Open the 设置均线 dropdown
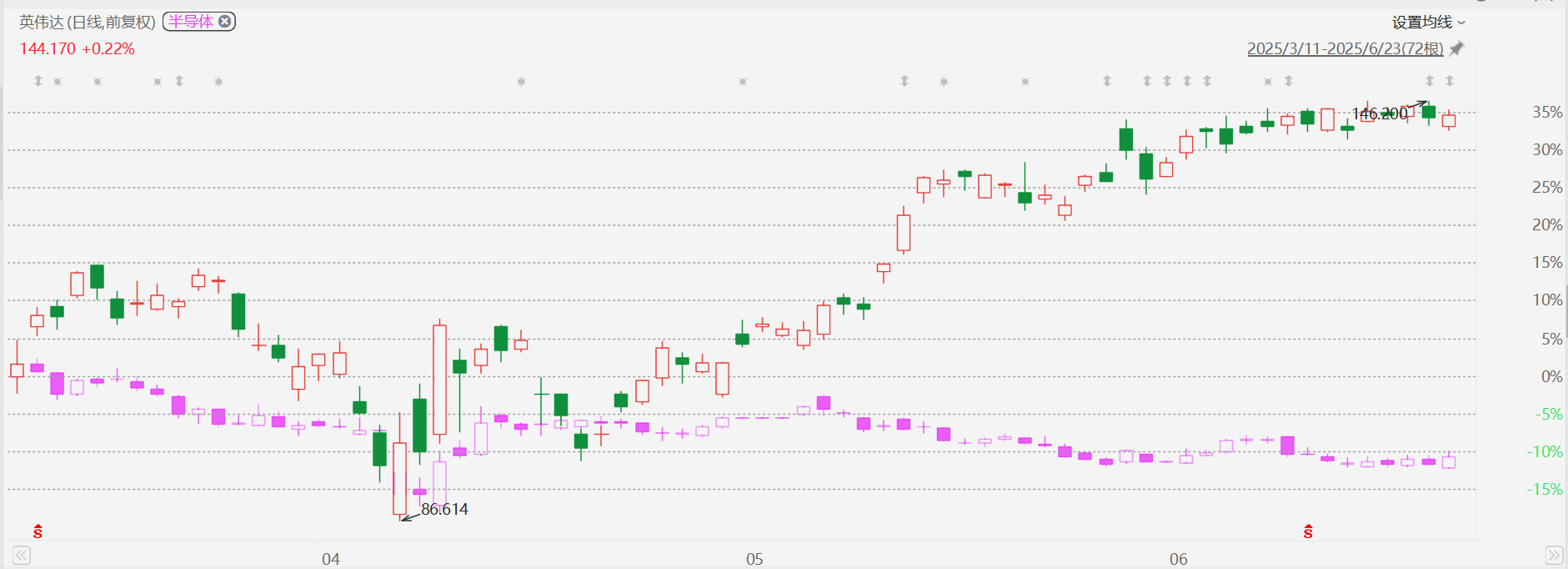The image size is (1568, 569). tap(1428, 23)
